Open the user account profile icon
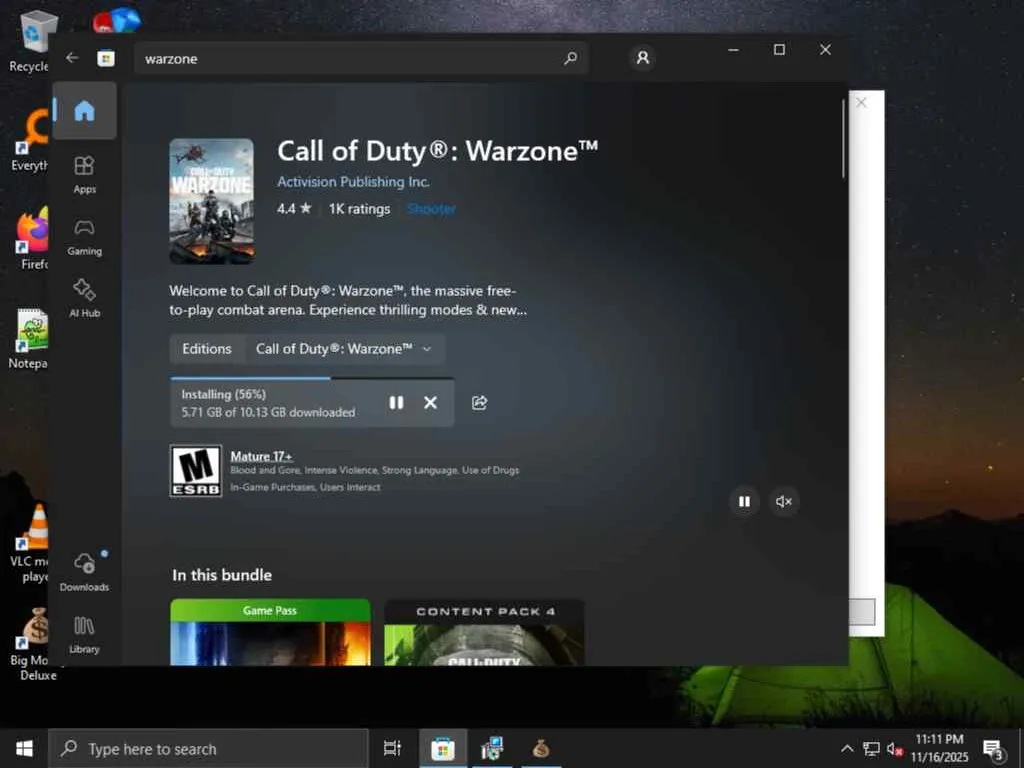1024x768 pixels. click(643, 58)
